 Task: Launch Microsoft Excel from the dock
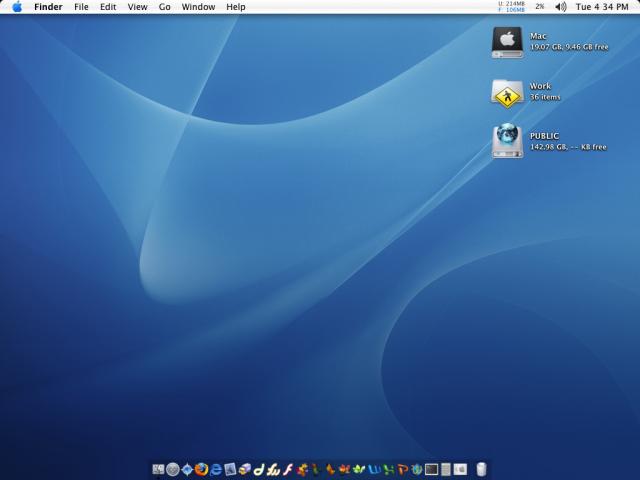[389, 470]
